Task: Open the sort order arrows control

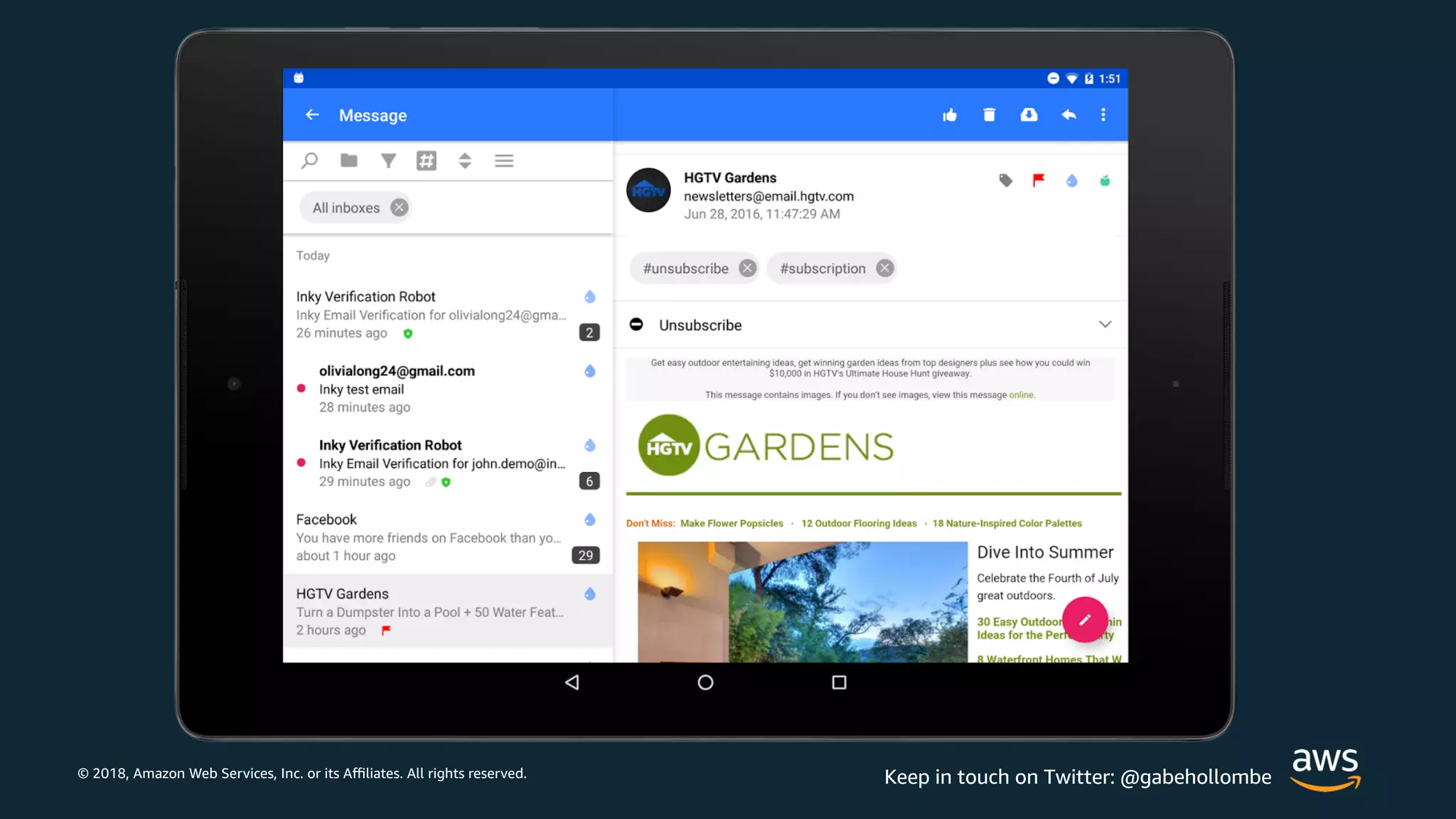Action: pos(465,161)
